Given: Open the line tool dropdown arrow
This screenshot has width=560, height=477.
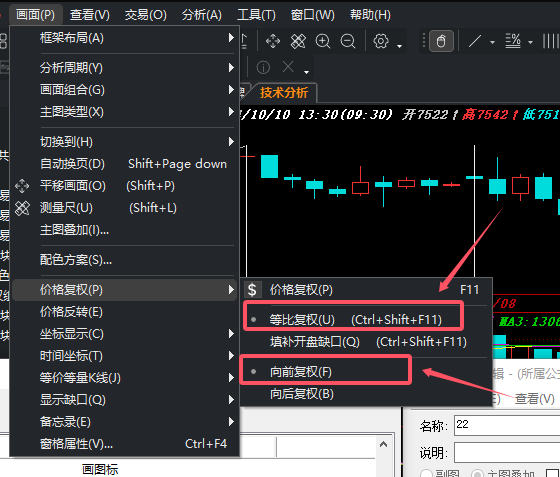Looking at the screenshot, I should click(x=492, y=42).
